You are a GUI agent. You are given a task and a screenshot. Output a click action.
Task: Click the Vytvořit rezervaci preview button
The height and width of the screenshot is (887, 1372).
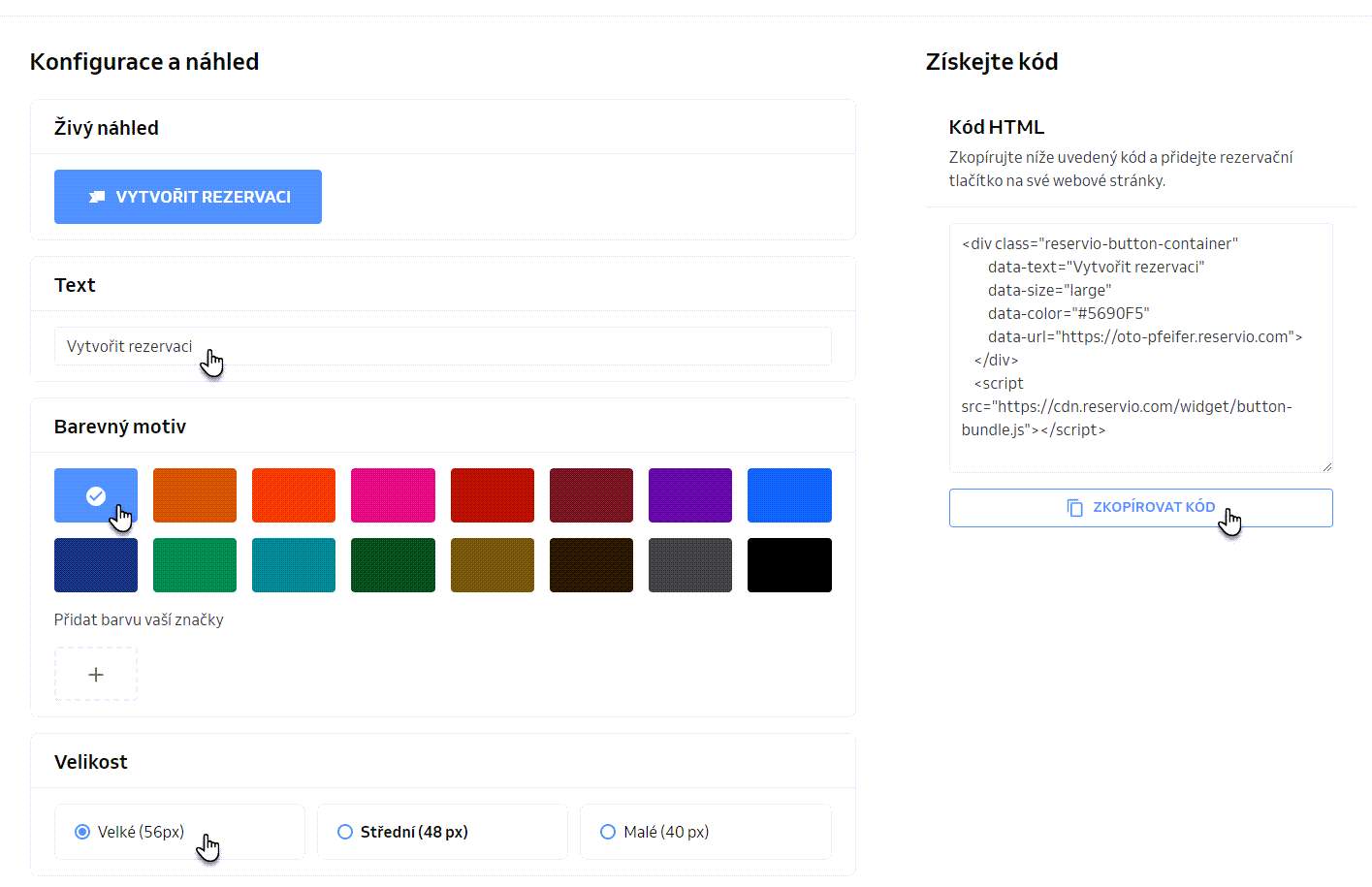pos(188,197)
